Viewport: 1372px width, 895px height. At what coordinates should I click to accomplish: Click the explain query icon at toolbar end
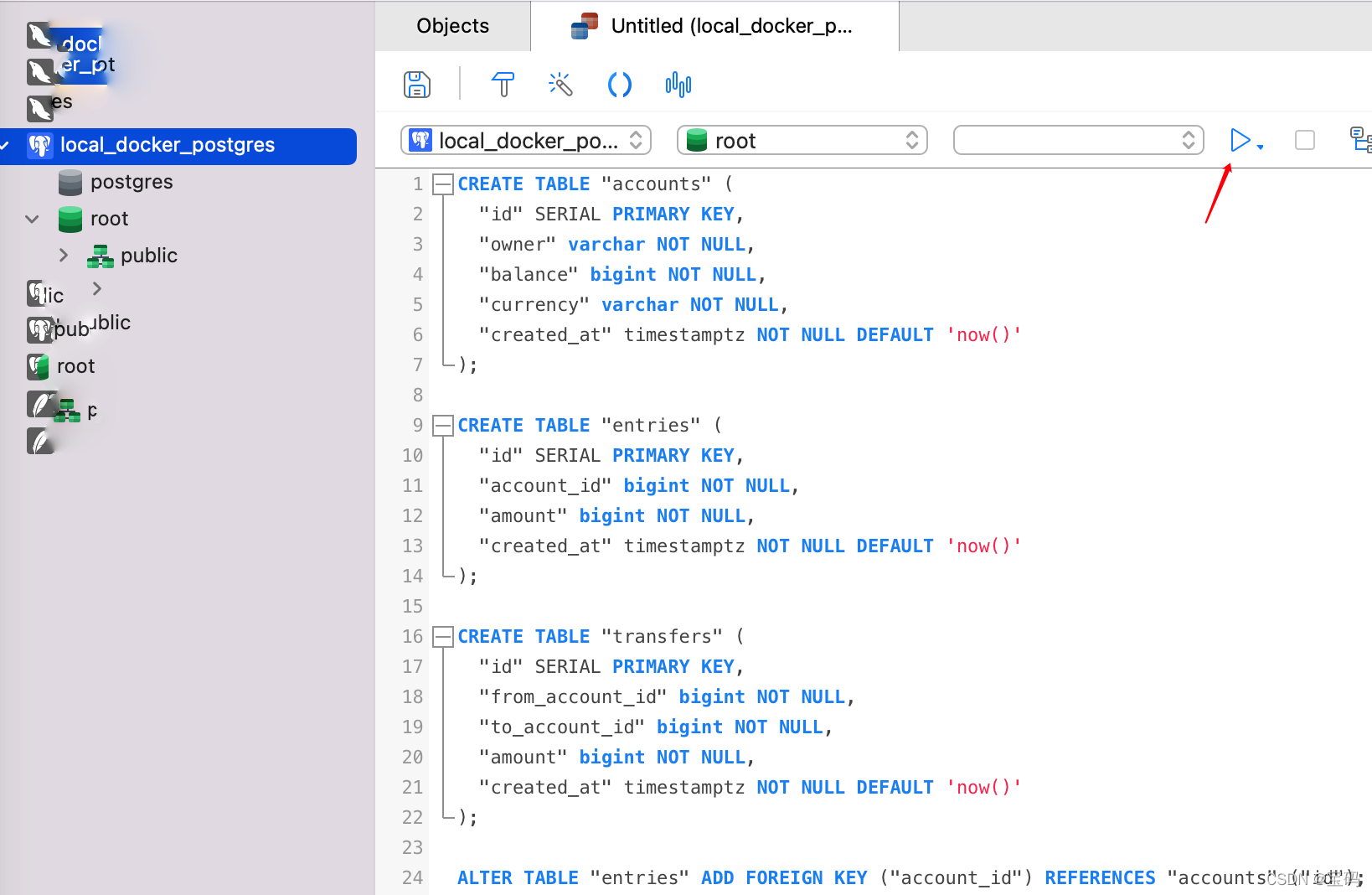pyautogui.click(x=1360, y=140)
